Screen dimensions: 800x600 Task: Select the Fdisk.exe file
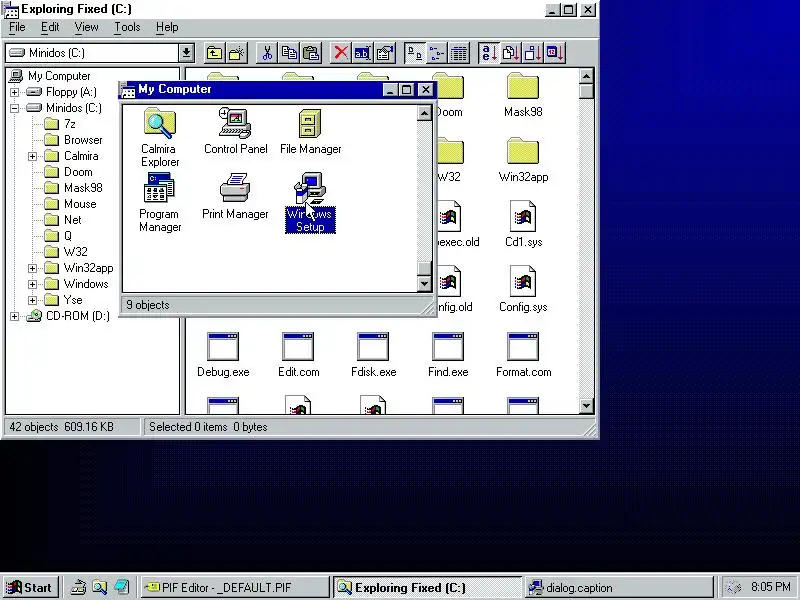(x=373, y=355)
